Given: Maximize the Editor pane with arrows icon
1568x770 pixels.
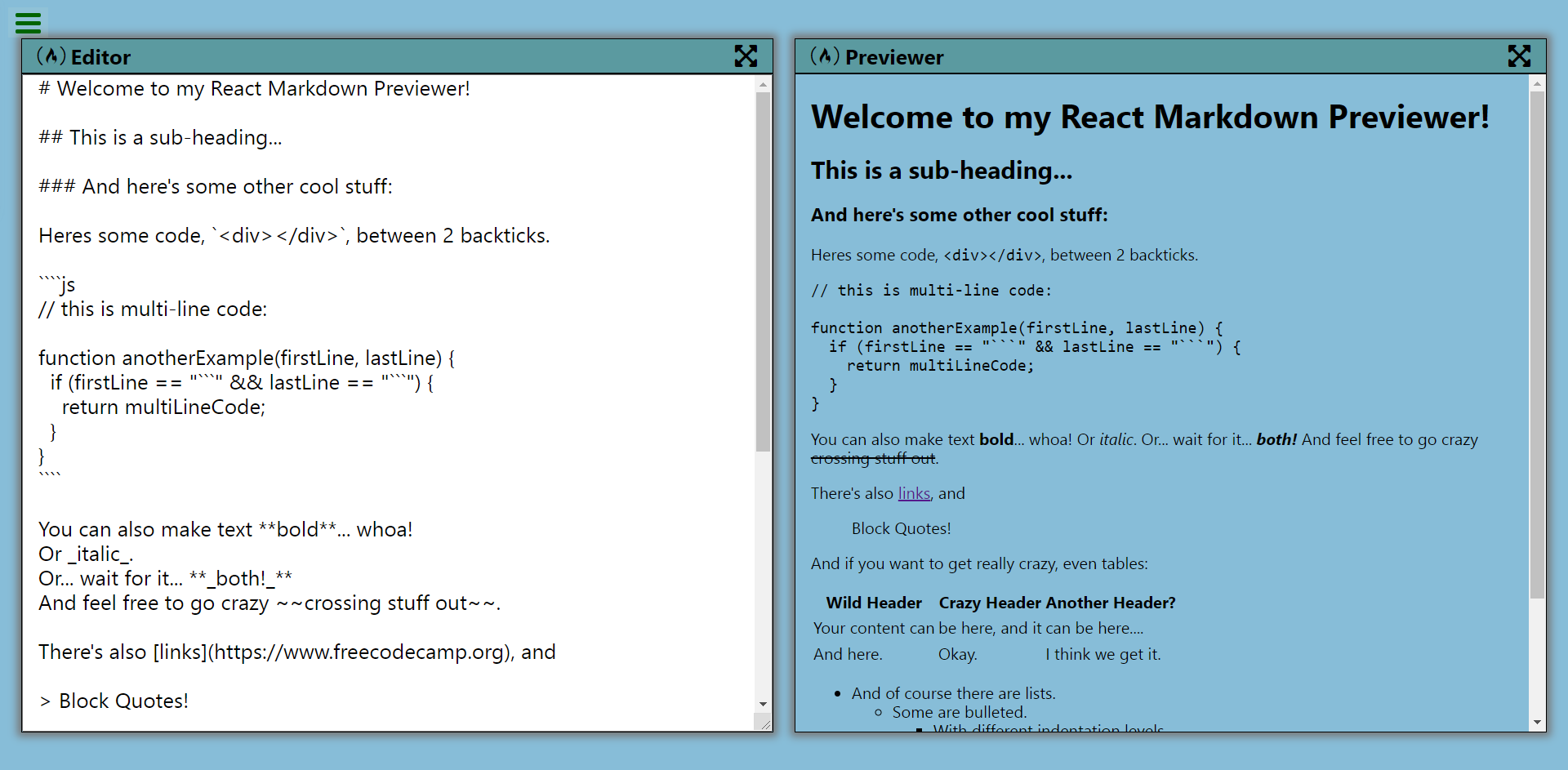Looking at the screenshot, I should [746, 56].
